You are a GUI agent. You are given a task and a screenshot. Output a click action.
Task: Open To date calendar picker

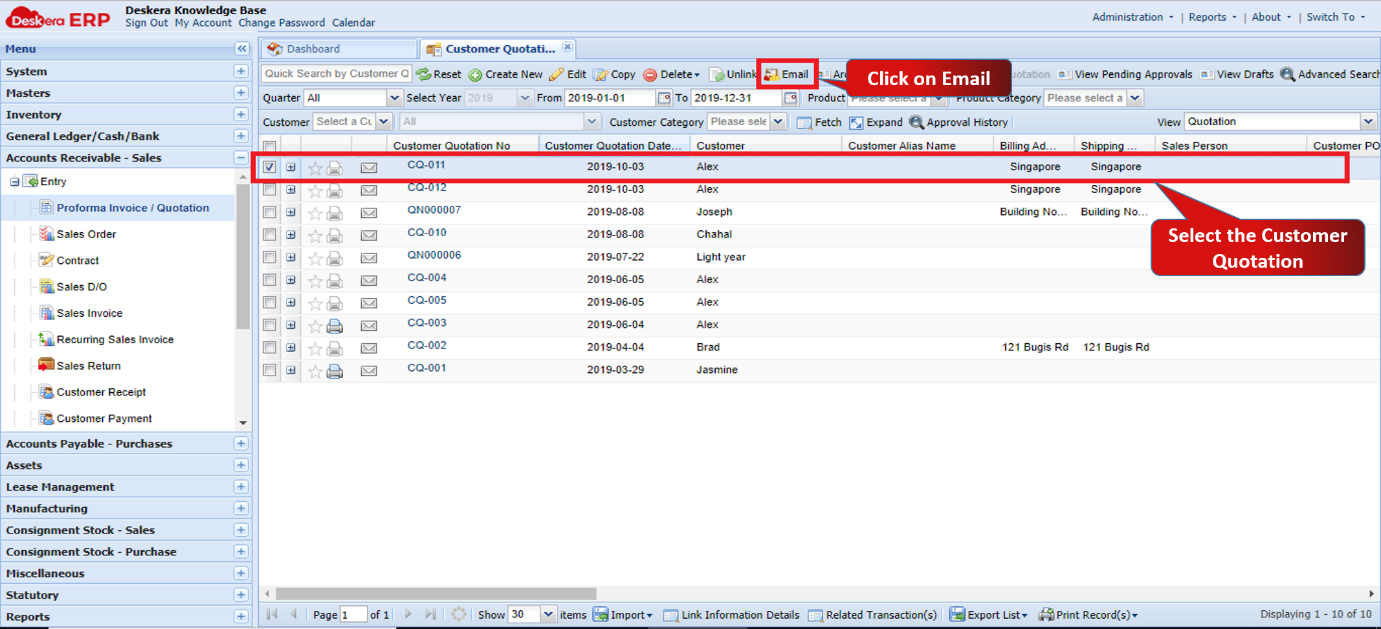790,98
